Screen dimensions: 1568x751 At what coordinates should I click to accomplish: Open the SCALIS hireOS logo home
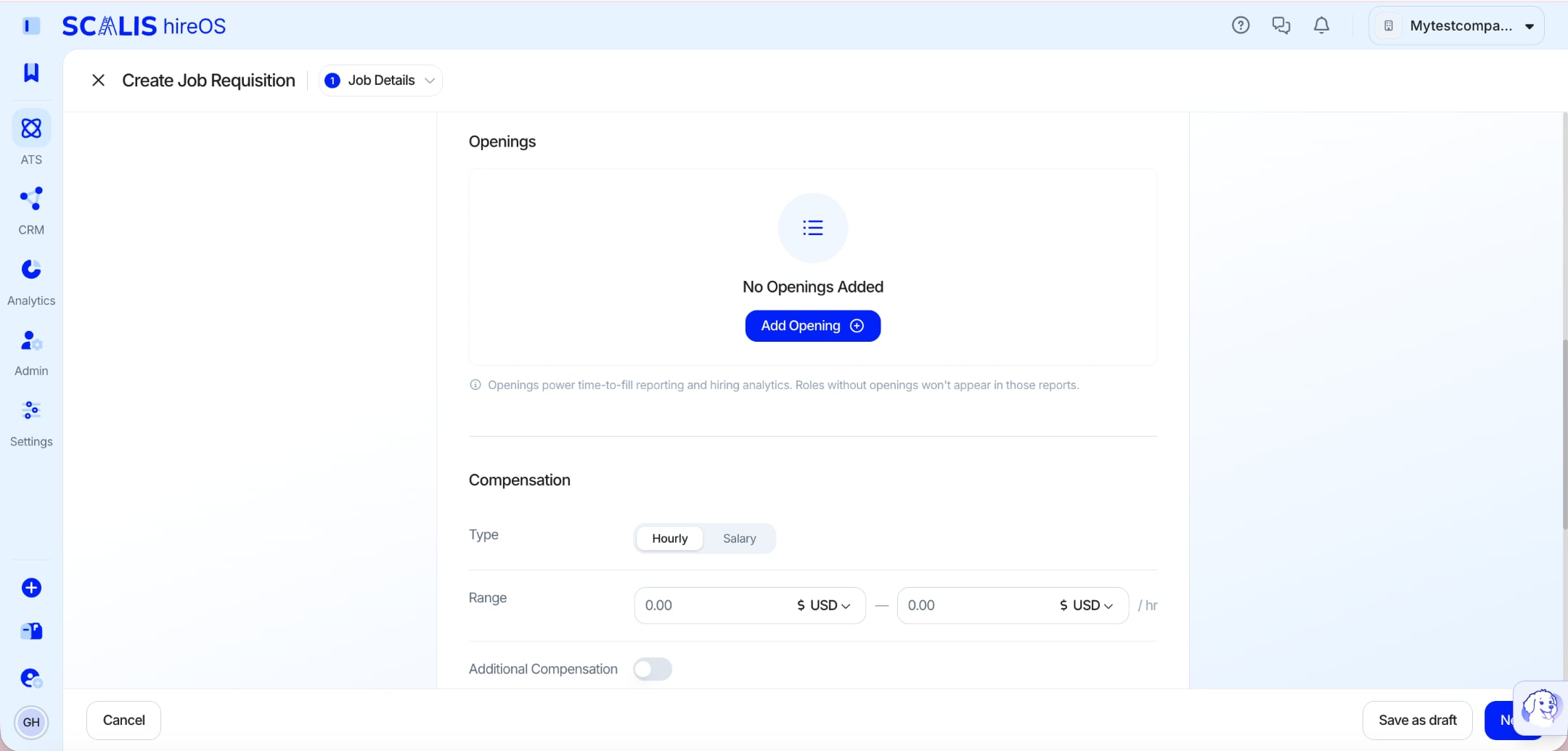(144, 26)
